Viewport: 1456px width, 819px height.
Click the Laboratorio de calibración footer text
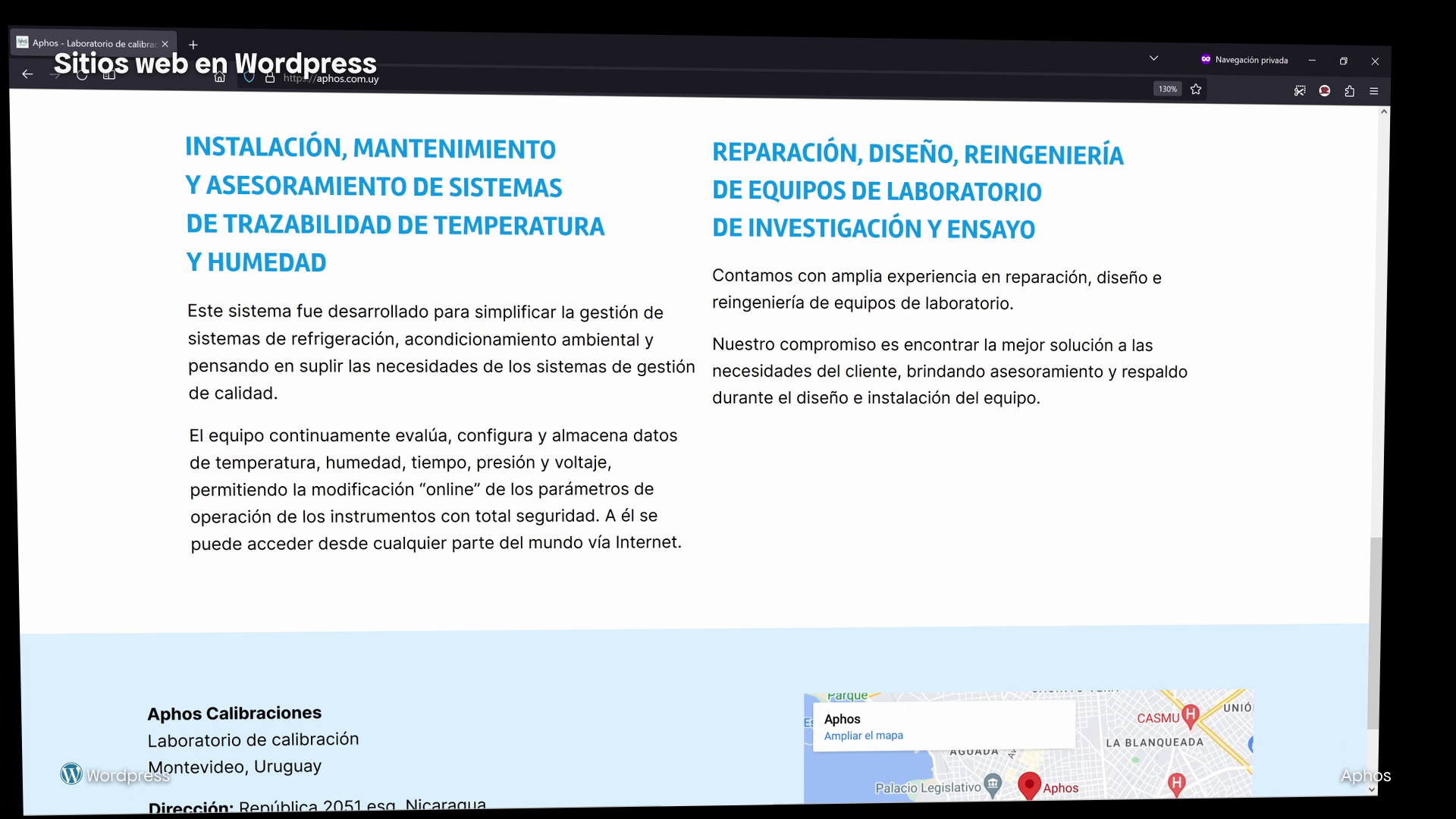(253, 739)
